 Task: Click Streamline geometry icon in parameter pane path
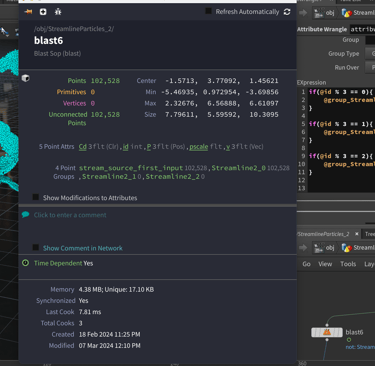347,13
